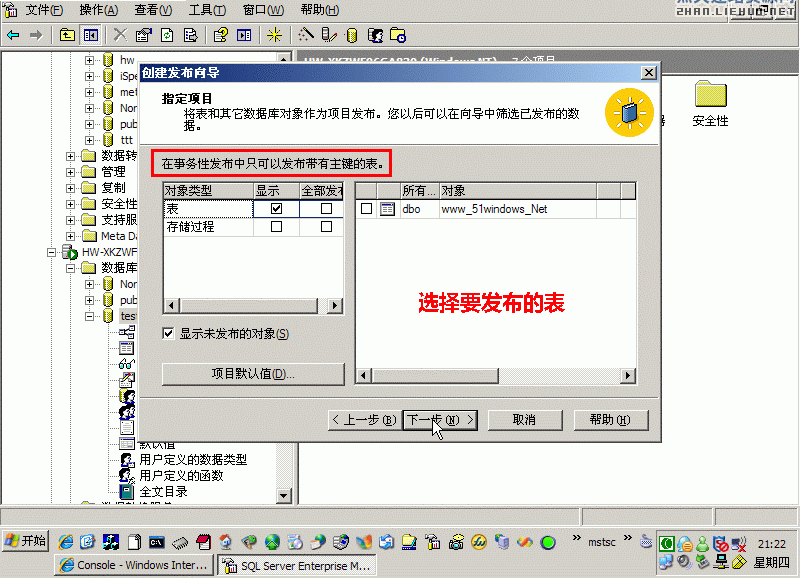Click the show/hide action pane icon
The height and width of the screenshot is (578, 800).
tap(244, 35)
